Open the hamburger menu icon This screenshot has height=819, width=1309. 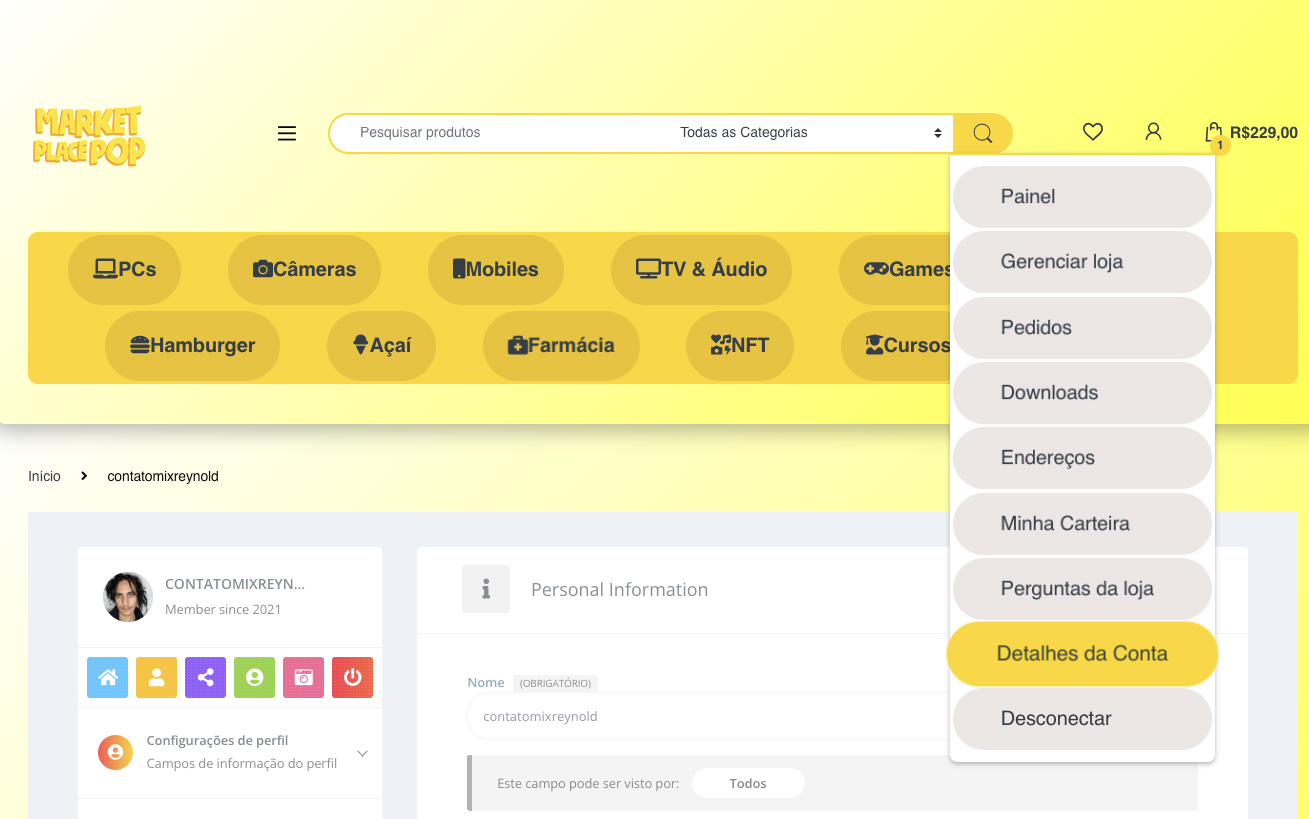coord(287,133)
